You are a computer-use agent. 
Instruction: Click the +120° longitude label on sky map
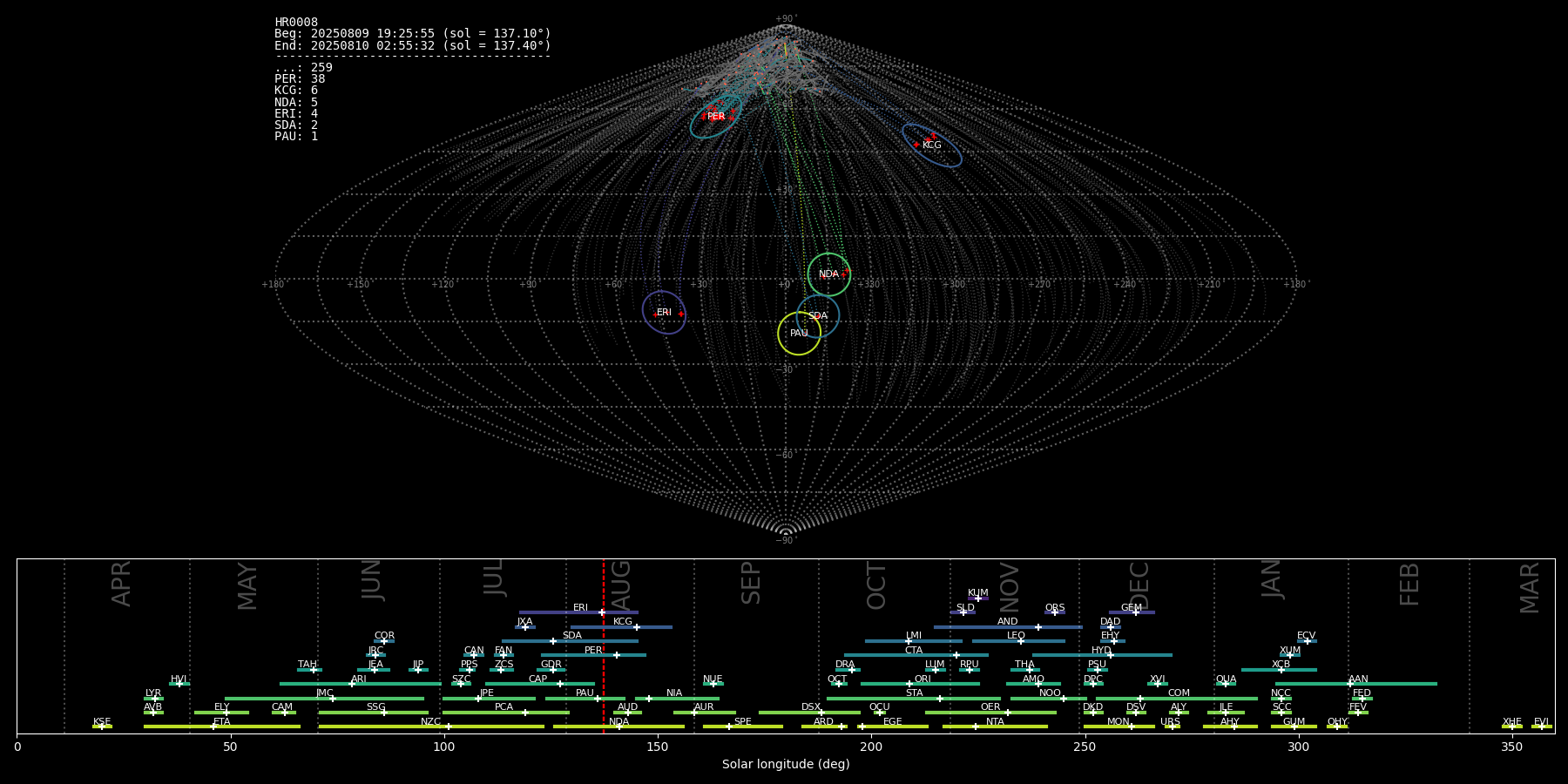[x=443, y=285]
